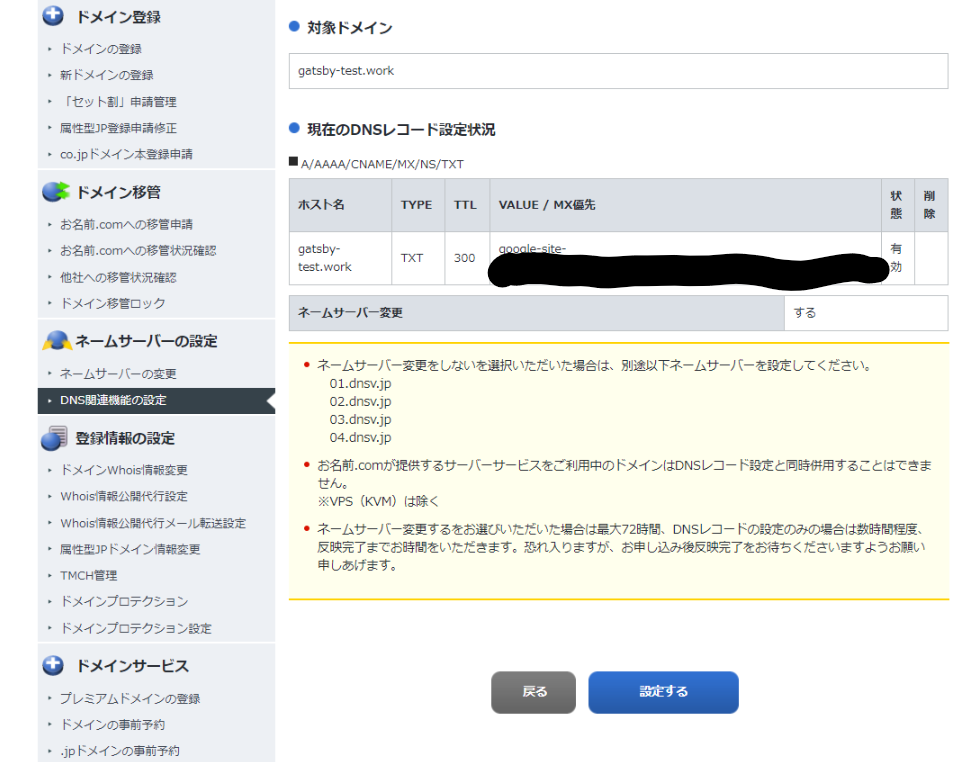Click the ネームサーバーの設定 section heading
The height and width of the screenshot is (762, 979).
click(146, 341)
